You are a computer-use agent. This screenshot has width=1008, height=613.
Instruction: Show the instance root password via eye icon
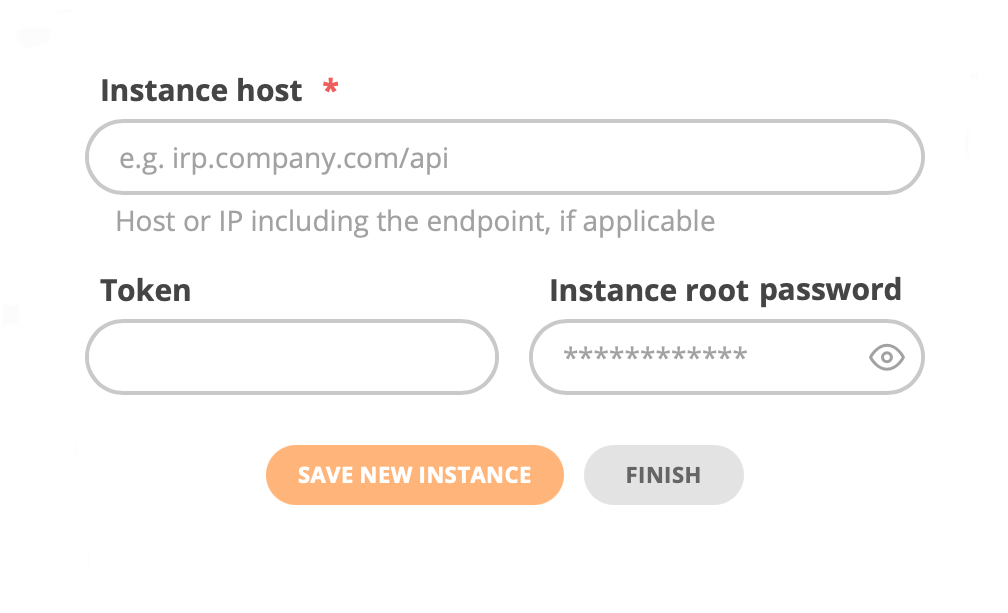click(886, 357)
